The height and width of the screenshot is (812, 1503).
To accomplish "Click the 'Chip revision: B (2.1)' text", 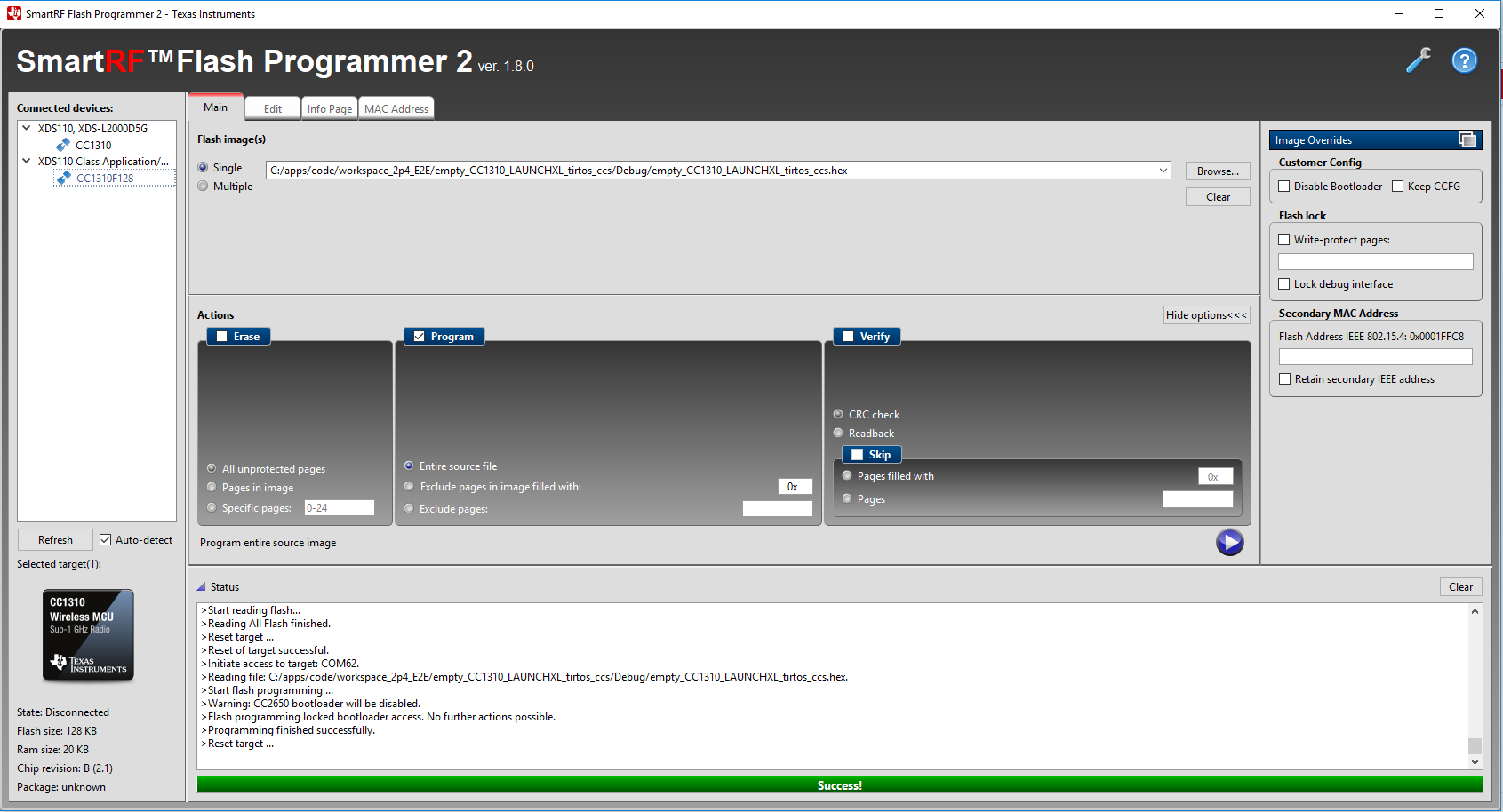I will [65, 768].
